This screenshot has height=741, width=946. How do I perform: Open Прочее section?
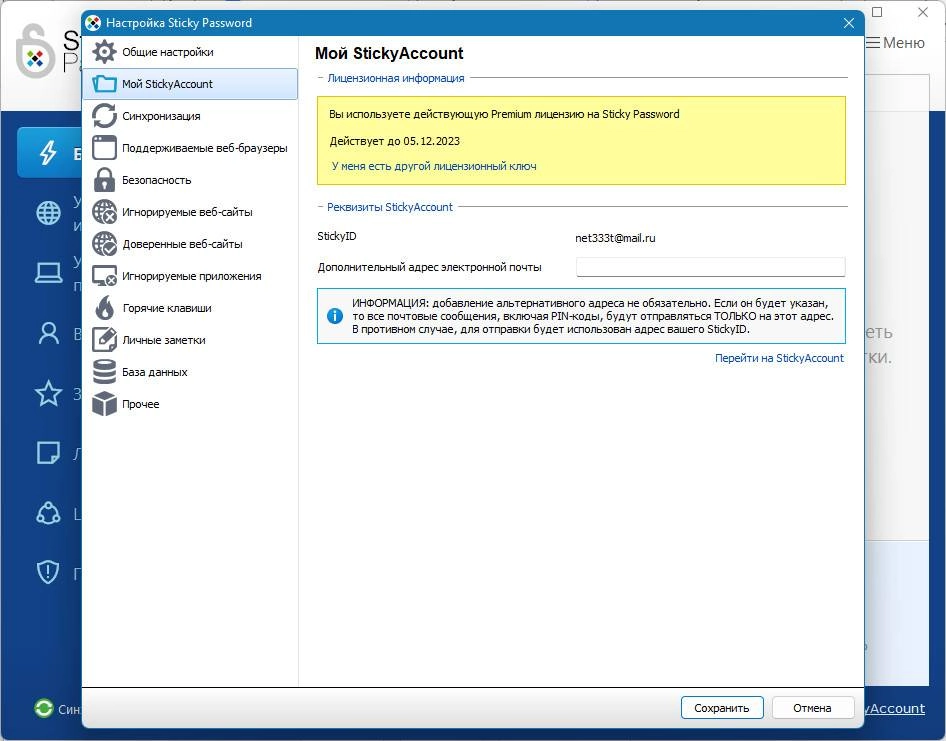190,404
